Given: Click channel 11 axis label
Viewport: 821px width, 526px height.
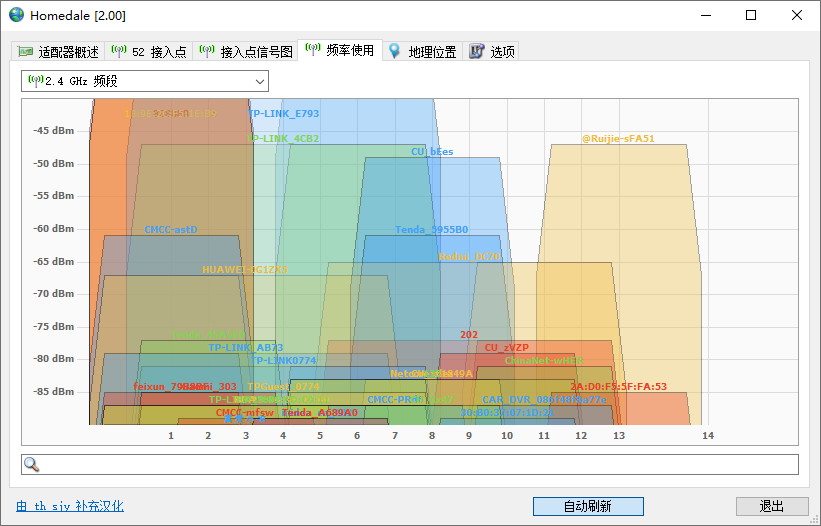Looking at the screenshot, I should [x=544, y=435].
